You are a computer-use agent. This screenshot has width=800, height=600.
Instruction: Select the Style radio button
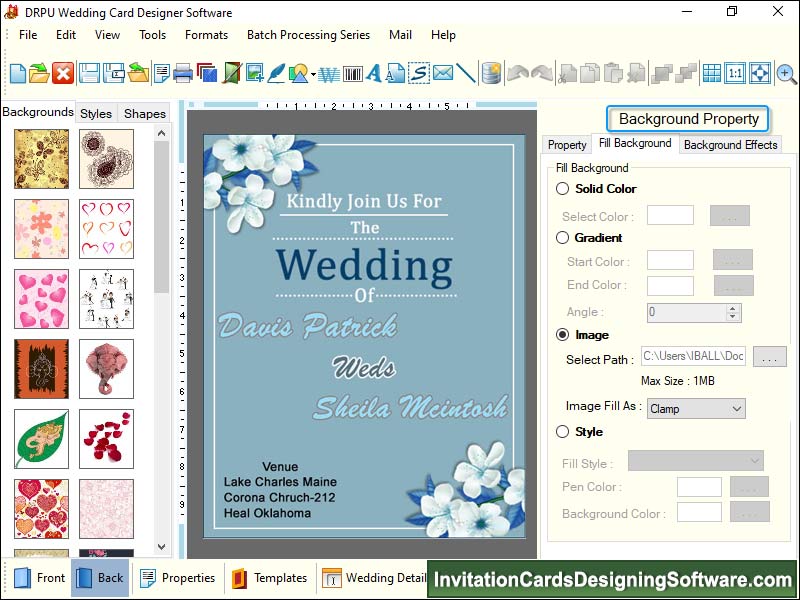(x=562, y=432)
